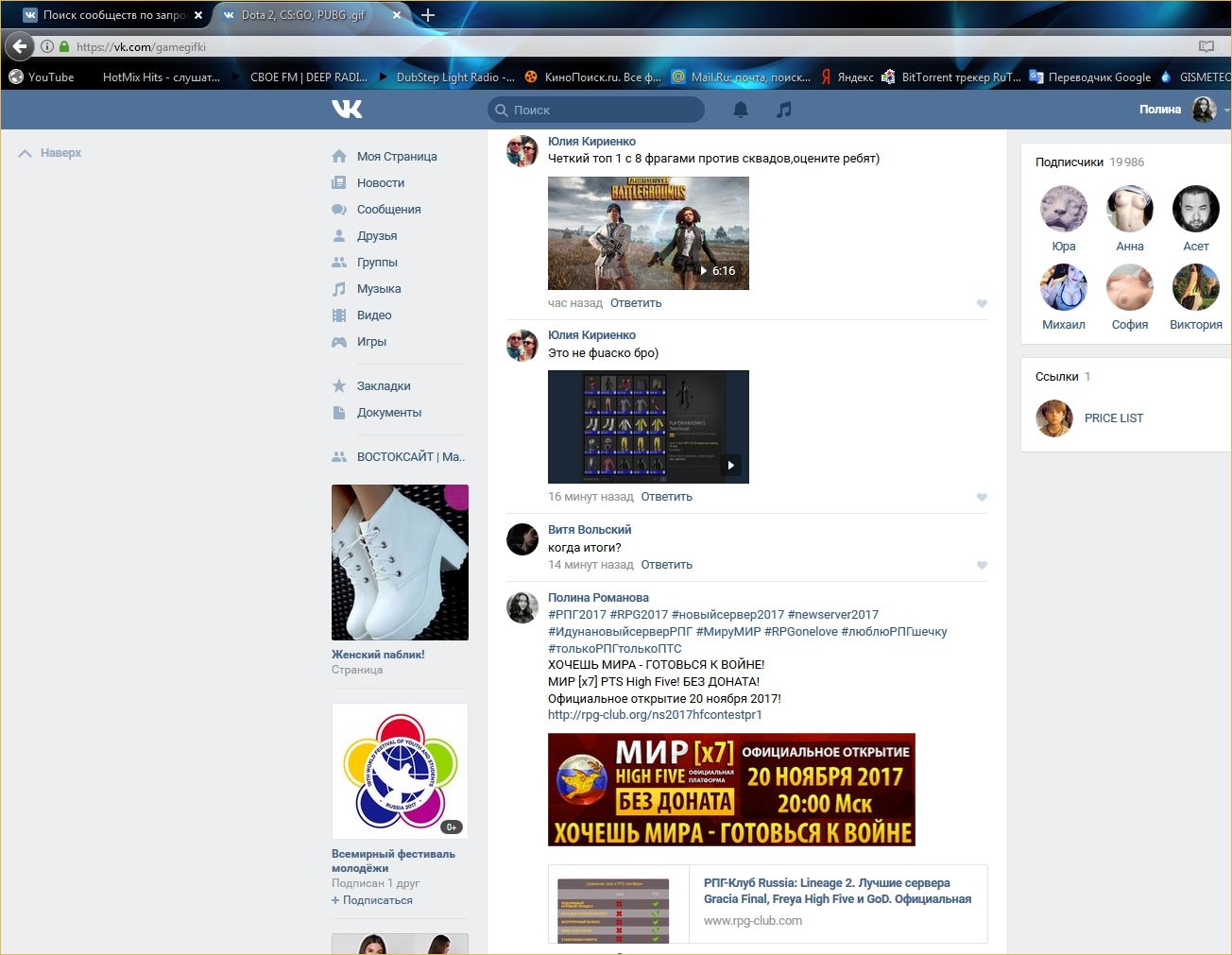Close the Dota 2, CS:GO, PUBG tab
The image size is (1232, 955).
[x=397, y=15]
